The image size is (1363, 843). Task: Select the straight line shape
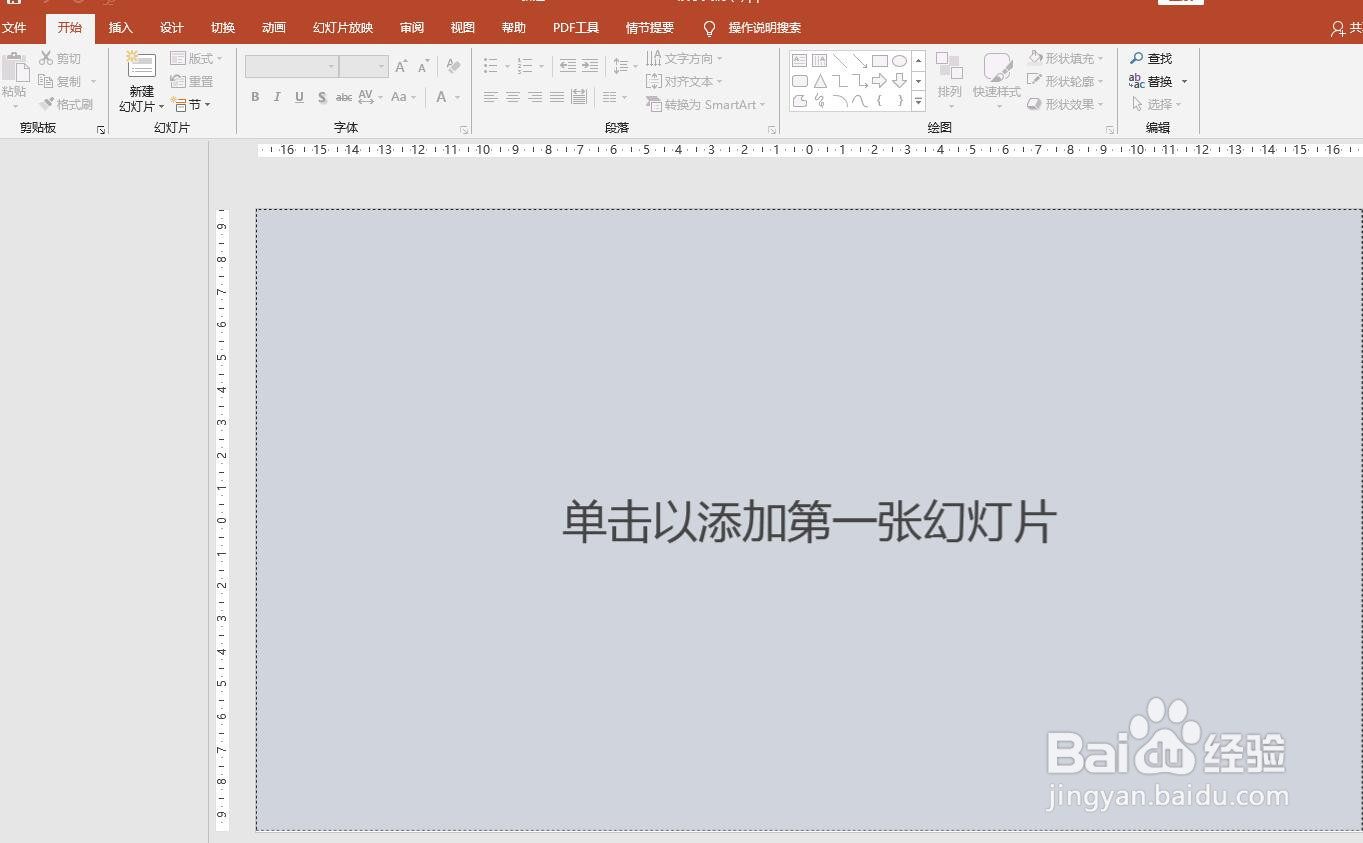tap(840, 61)
